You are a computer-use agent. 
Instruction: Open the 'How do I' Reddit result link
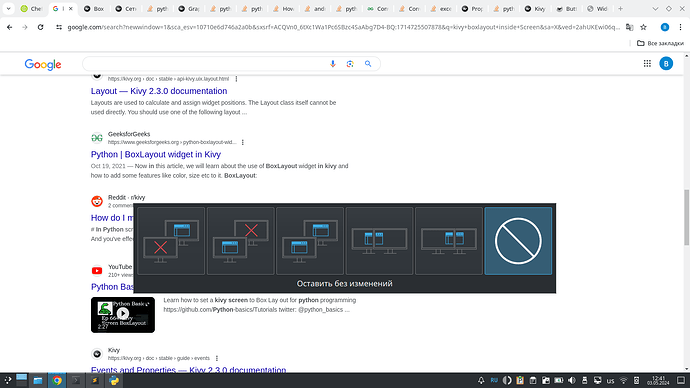[112, 218]
